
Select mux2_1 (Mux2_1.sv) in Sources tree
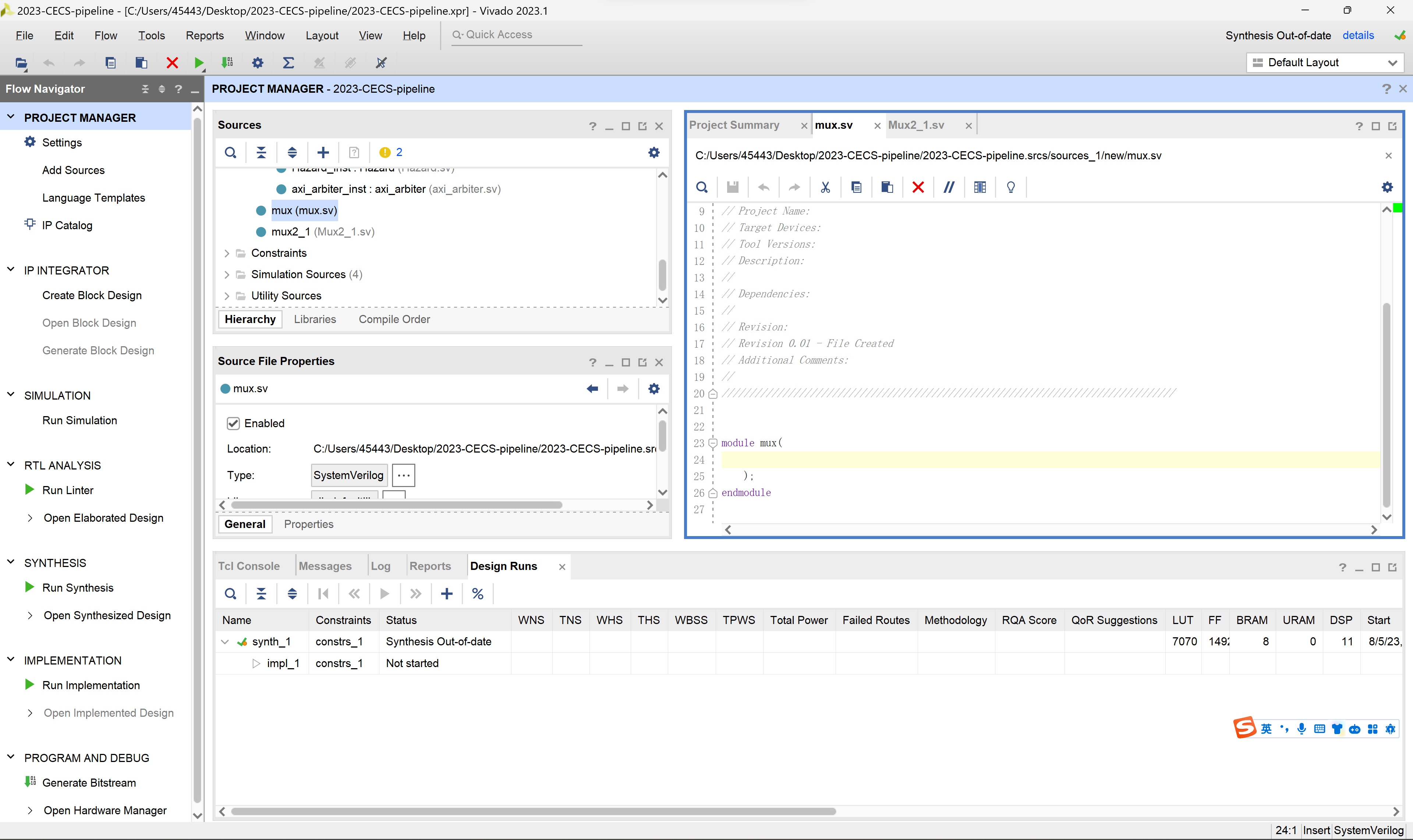click(x=323, y=231)
